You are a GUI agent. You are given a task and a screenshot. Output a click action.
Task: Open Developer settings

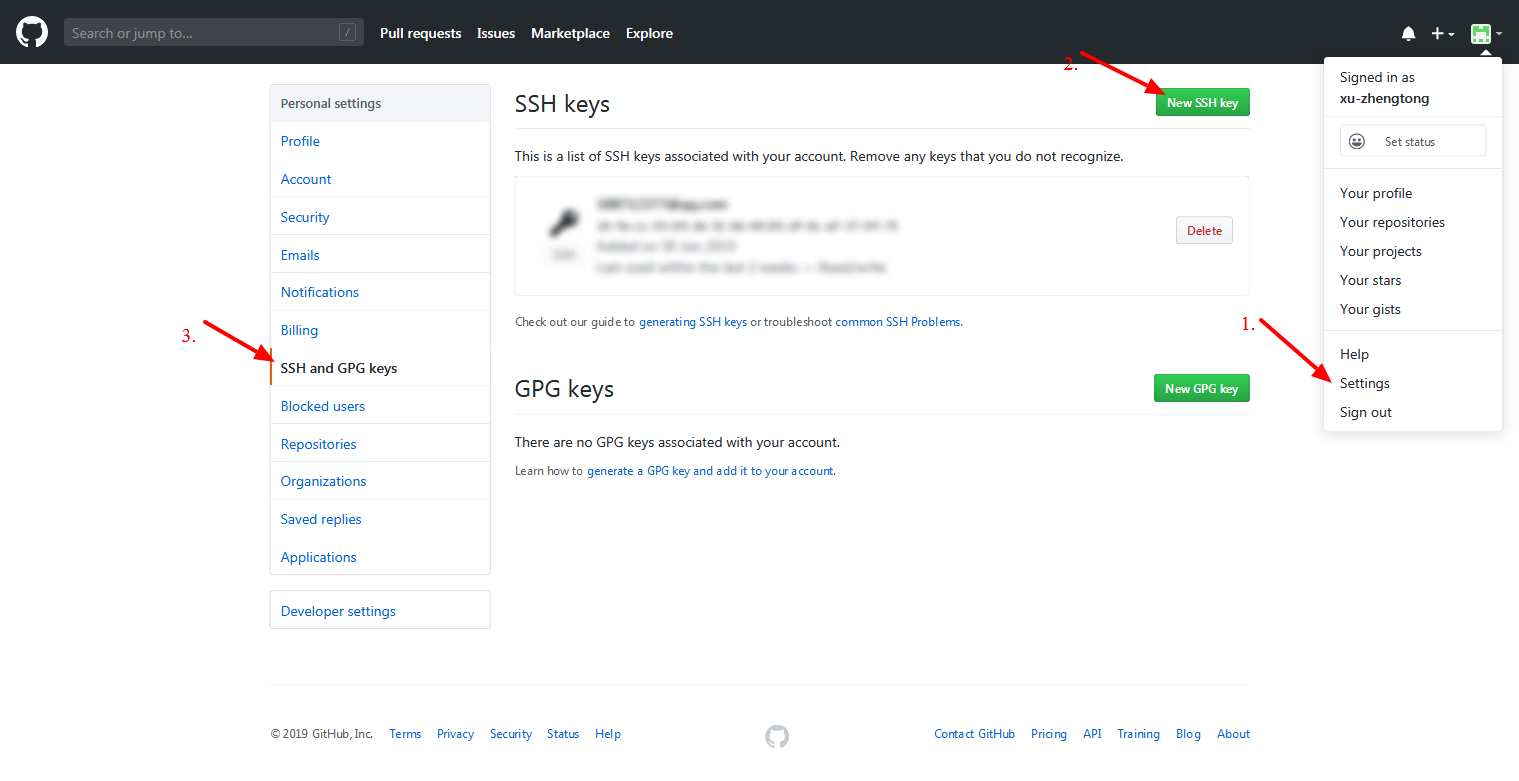380,611
